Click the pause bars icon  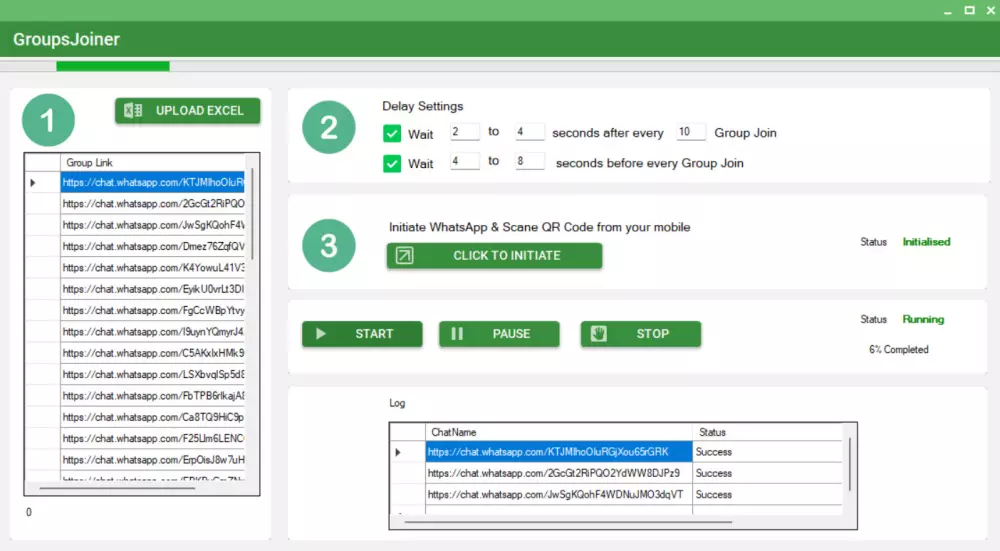[457, 334]
